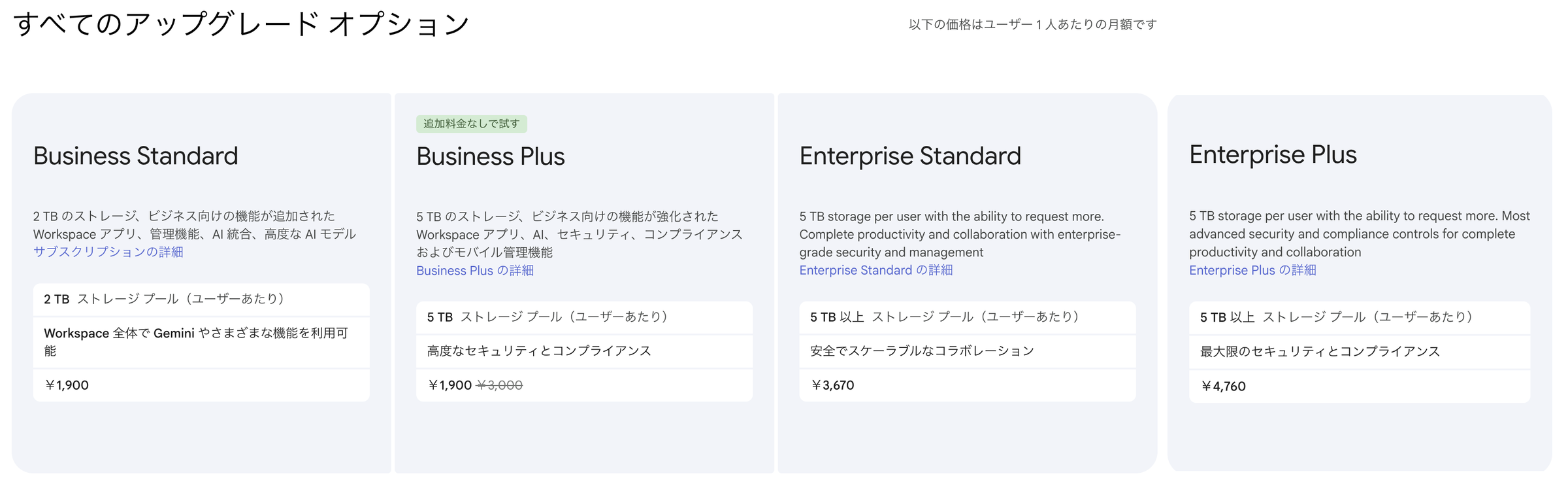Open サブスクリプションの詳細 link in Business Standard
The width and height of the screenshot is (1568, 480).
108,252
